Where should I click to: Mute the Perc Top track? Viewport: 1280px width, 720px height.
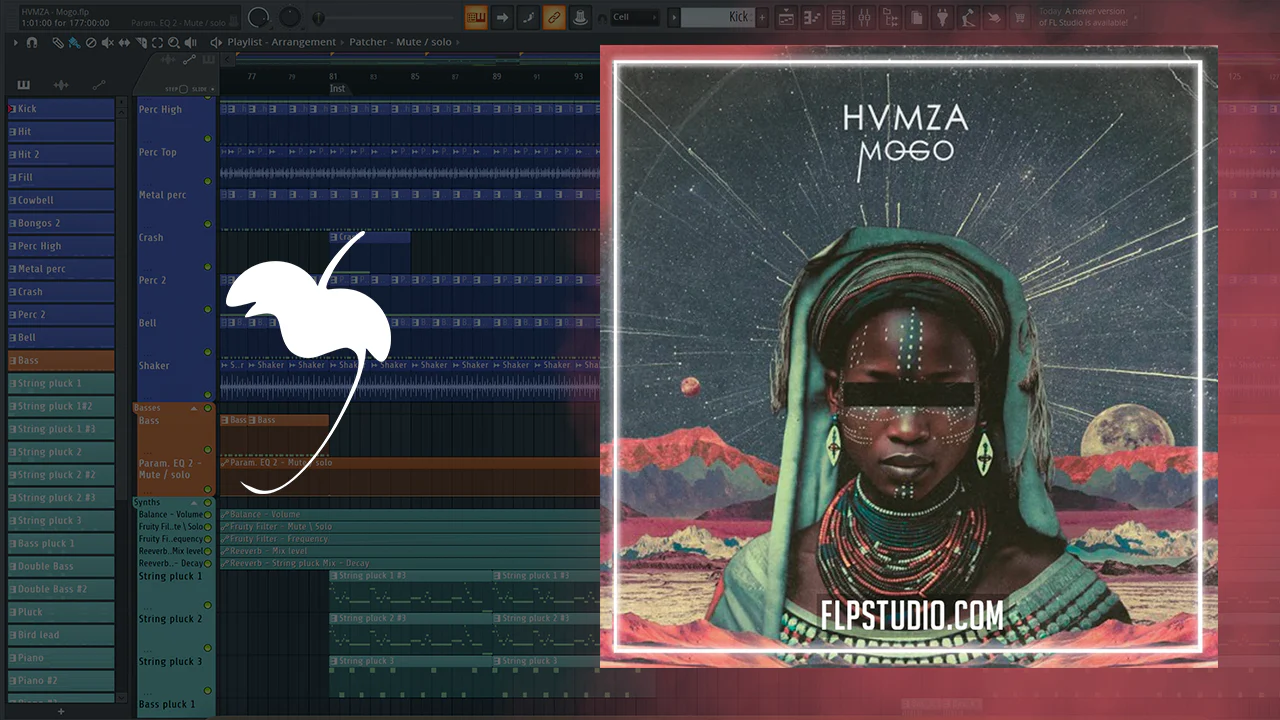pos(208,181)
